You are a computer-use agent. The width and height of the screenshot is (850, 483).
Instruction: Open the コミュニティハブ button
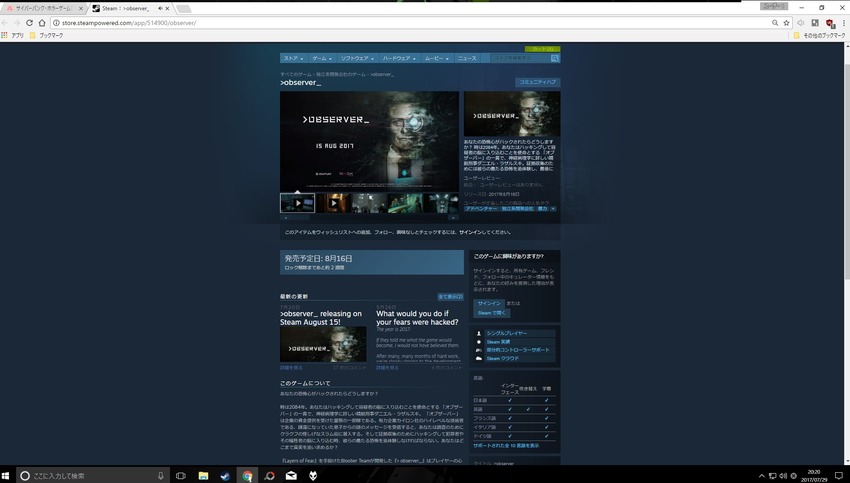(x=537, y=82)
